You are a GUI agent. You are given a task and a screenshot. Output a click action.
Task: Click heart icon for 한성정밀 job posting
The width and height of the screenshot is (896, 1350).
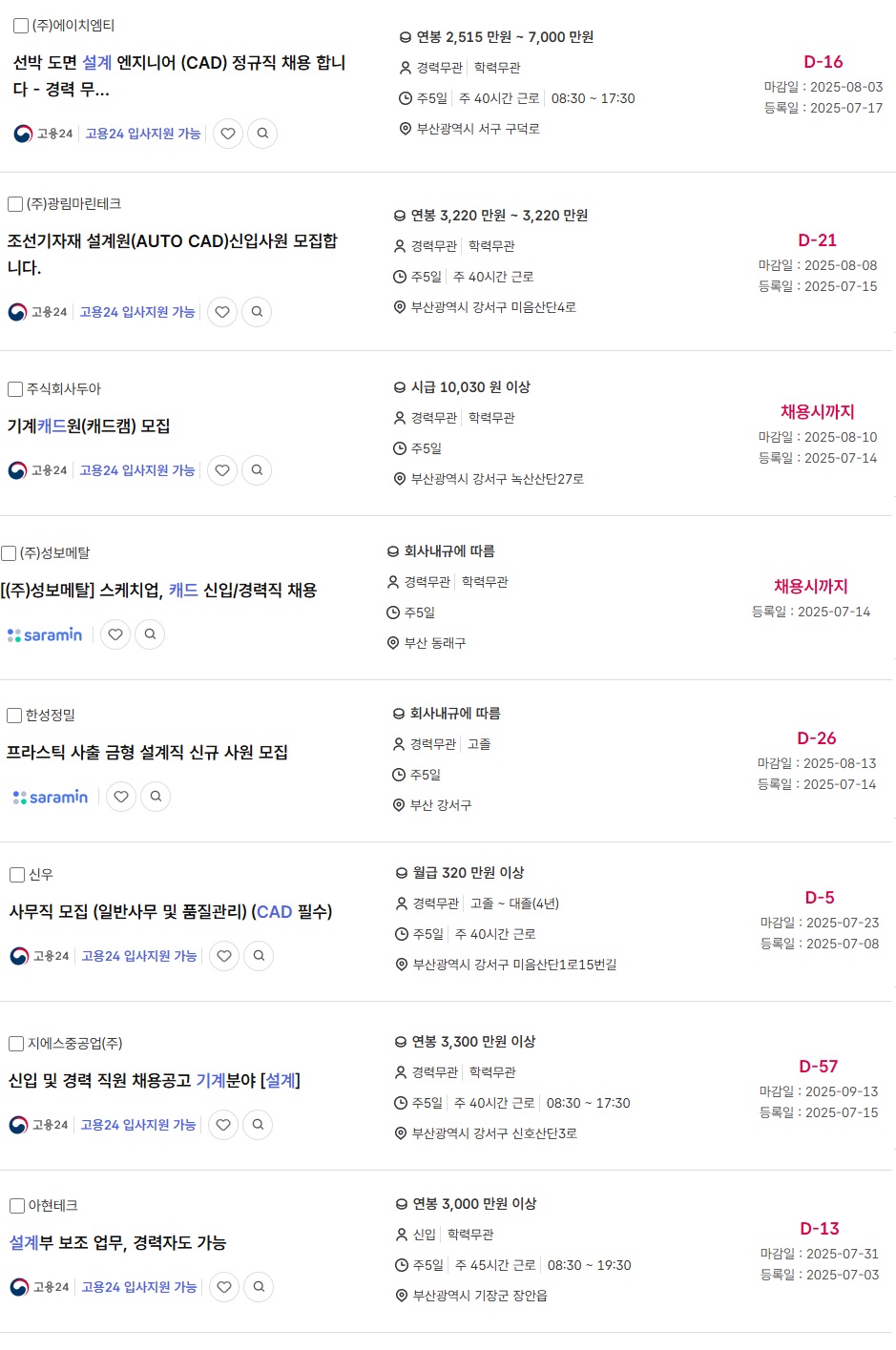(121, 797)
